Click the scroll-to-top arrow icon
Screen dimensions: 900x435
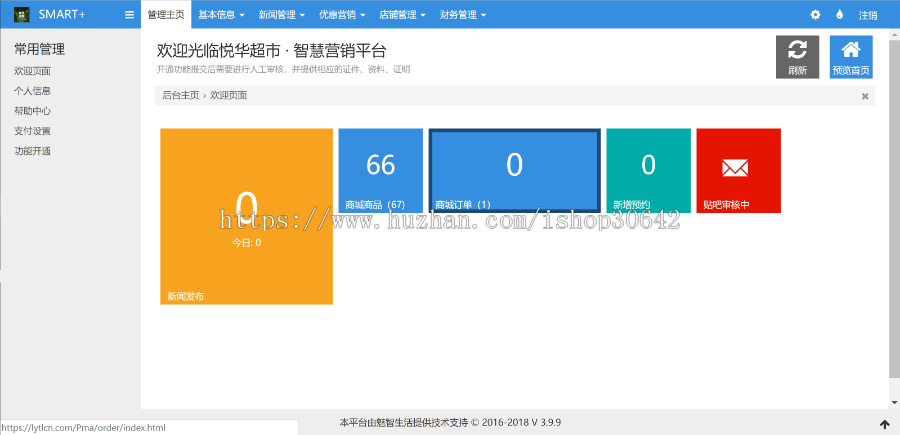(x=885, y=425)
